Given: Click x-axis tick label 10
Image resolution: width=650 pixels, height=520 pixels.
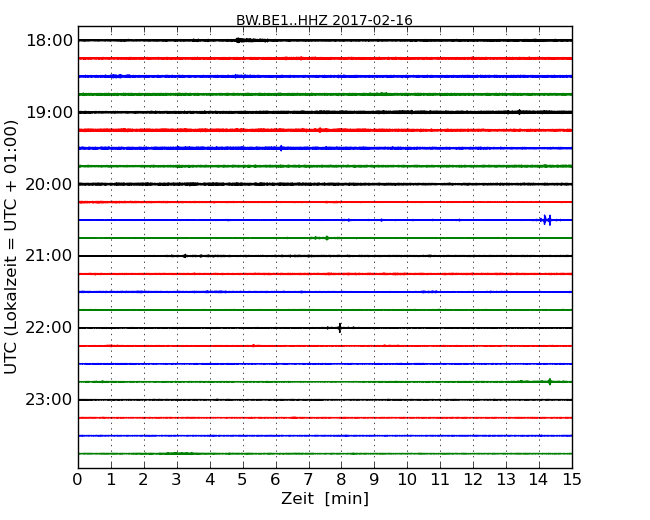Looking at the screenshot, I should click(x=407, y=480).
